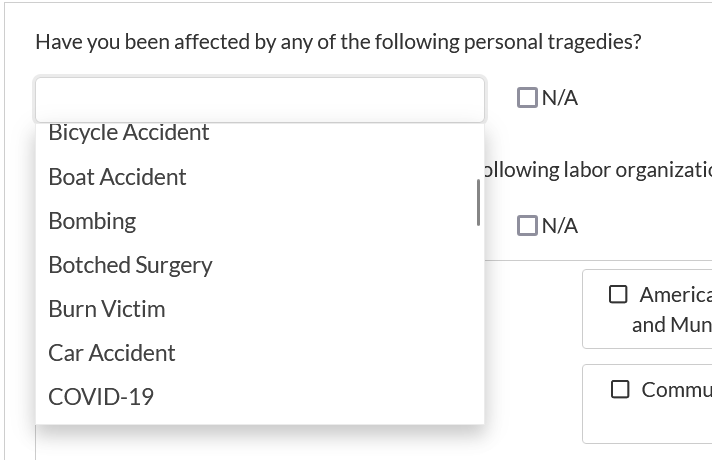
Task: Select Car Accident option
Action: (x=111, y=353)
